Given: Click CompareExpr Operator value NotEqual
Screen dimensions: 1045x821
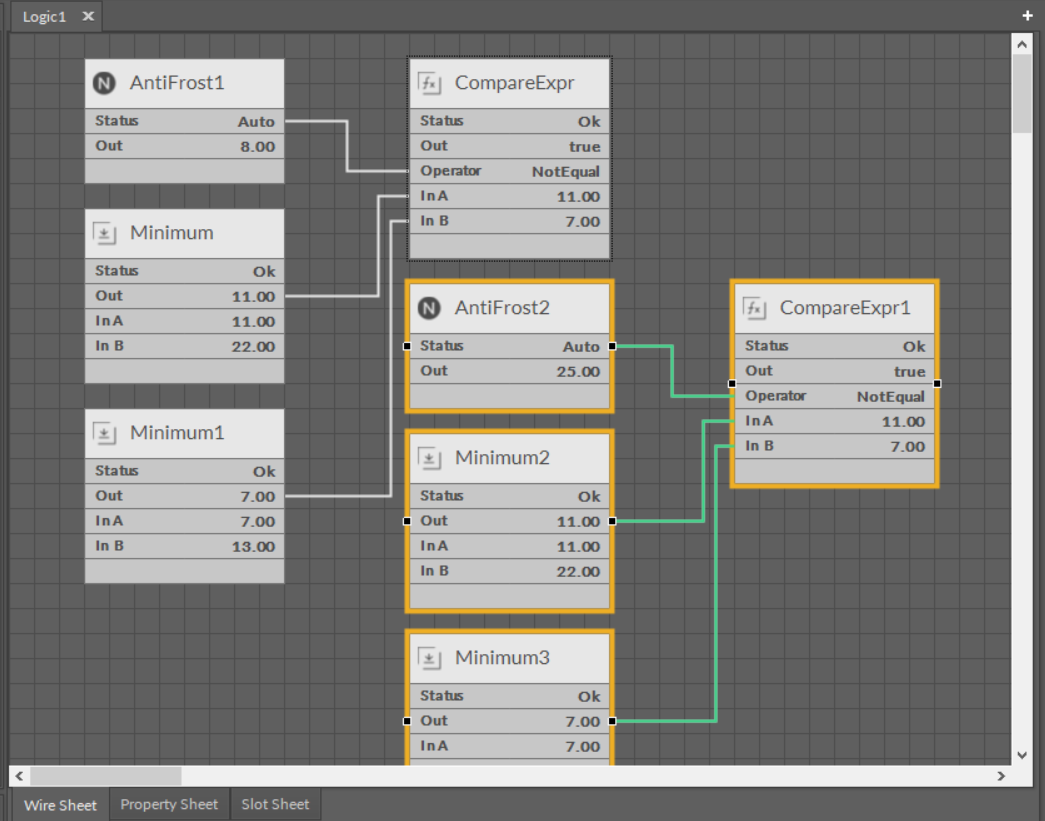Looking at the screenshot, I should [x=566, y=172].
